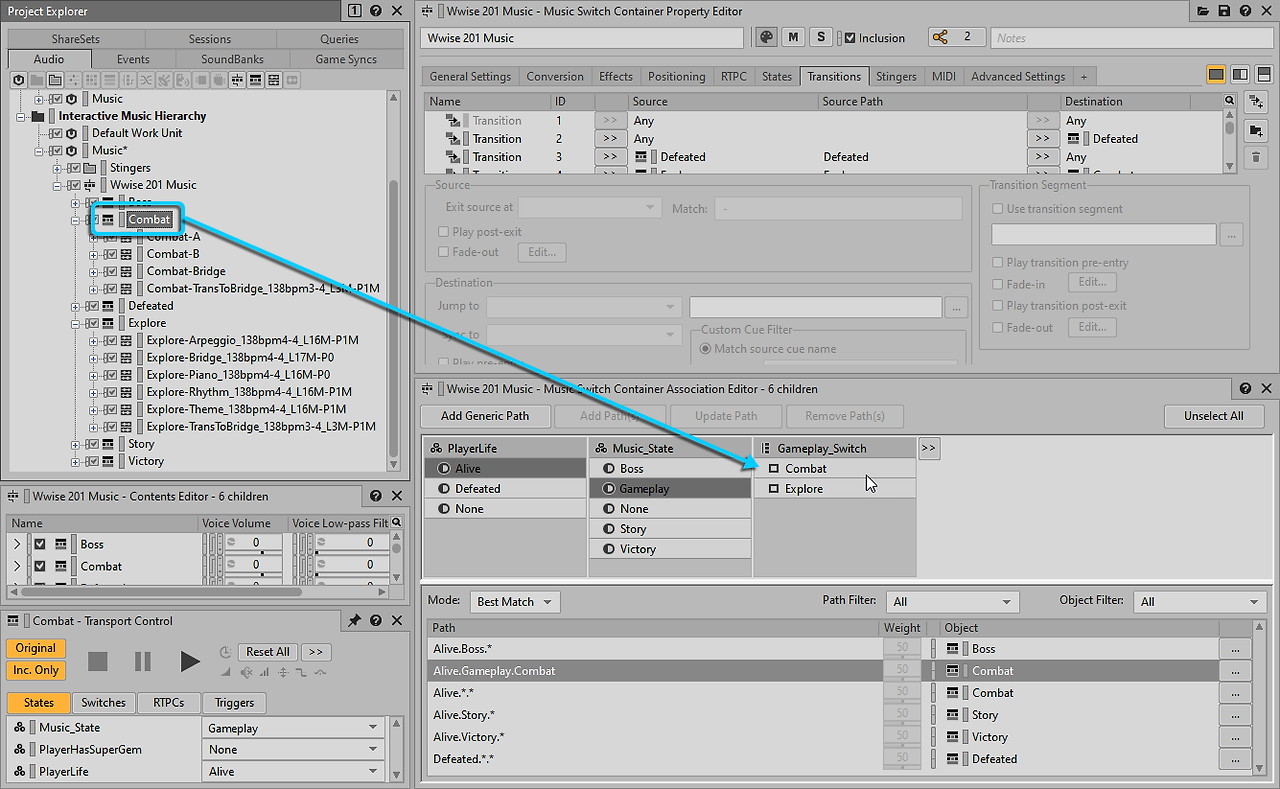Screen dimensions: 1280x789
Task: Switch to the Game Syncs tab
Action: coord(346,59)
